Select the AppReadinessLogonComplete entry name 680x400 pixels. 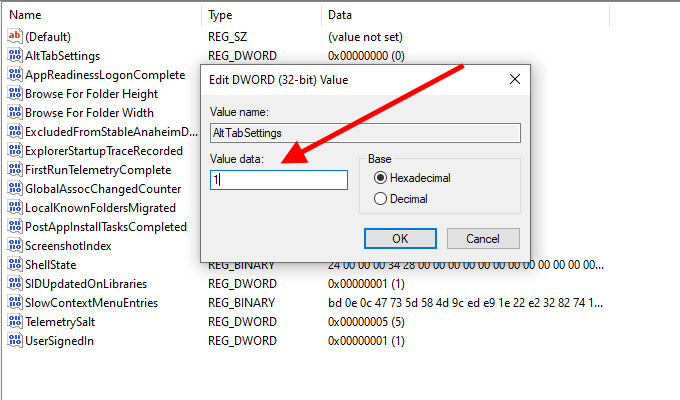pos(105,75)
